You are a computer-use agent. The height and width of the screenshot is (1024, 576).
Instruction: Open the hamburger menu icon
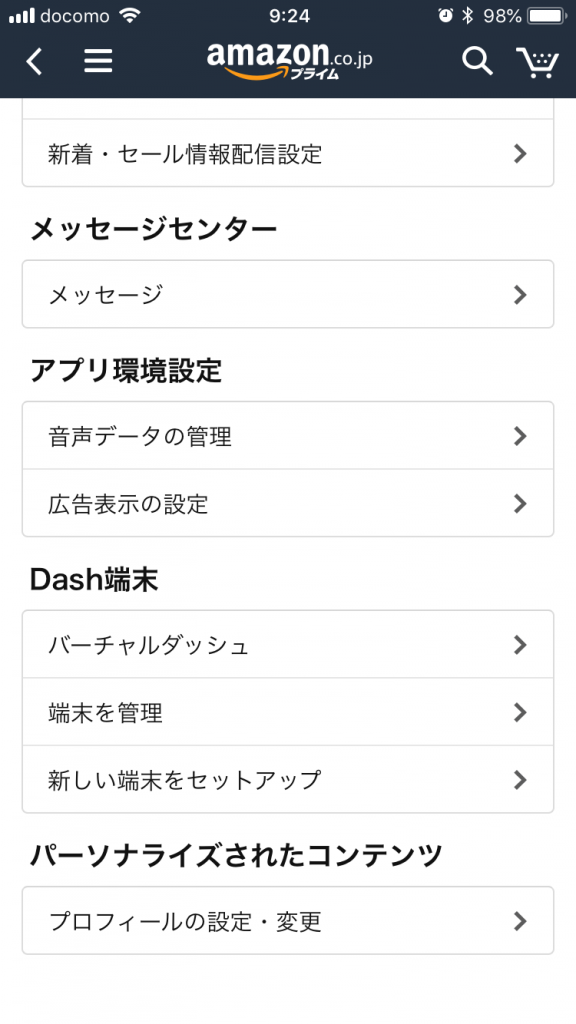(98, 61)
